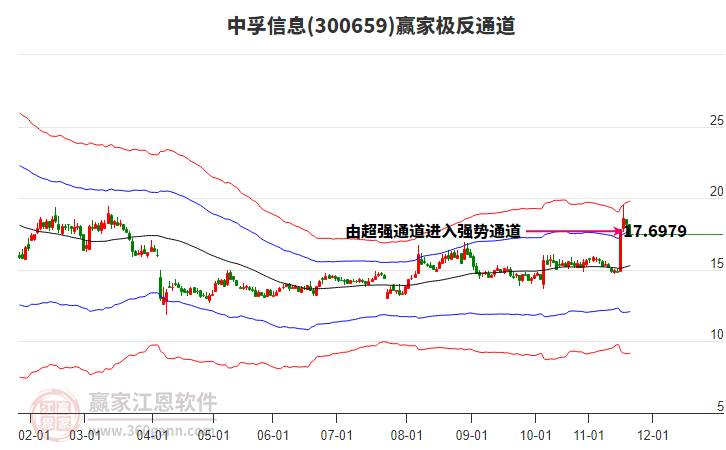The image size is (726, 450).
Task: Click the tall red candlestick before 17.6979
Action: point(620,249)
